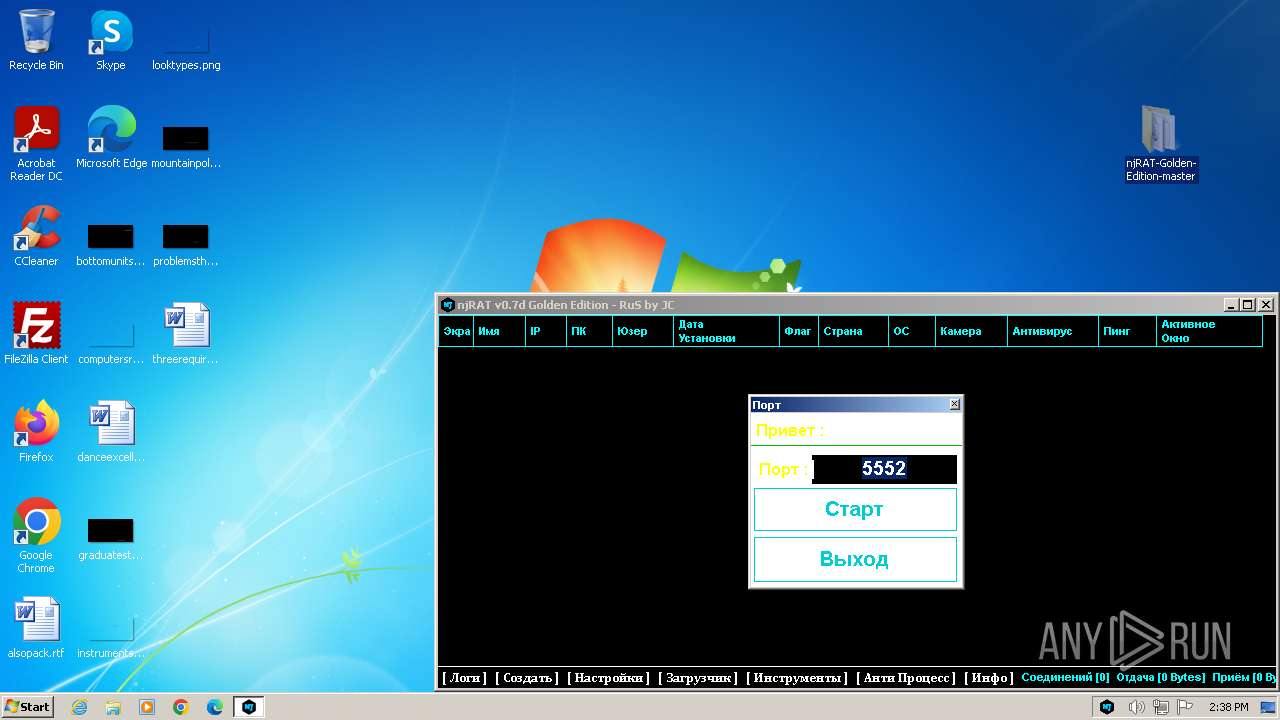The height and width of the screenshot is (720, 1280).
Task: Click the Экра column header
Action: pyautogui.click(x=456, y=331)
